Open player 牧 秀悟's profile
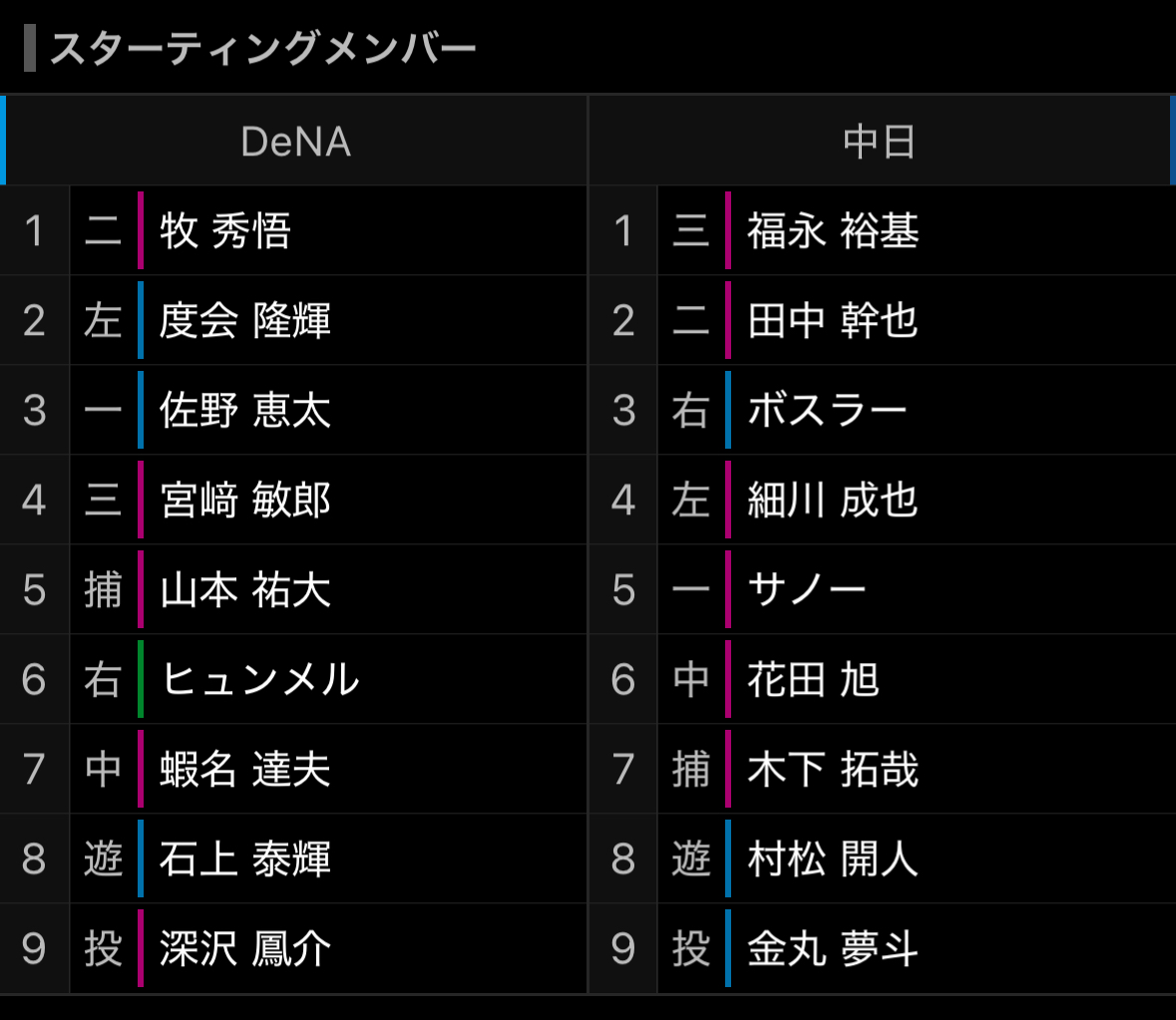This screenshot has width=1176, height=1020. point(225,231)
